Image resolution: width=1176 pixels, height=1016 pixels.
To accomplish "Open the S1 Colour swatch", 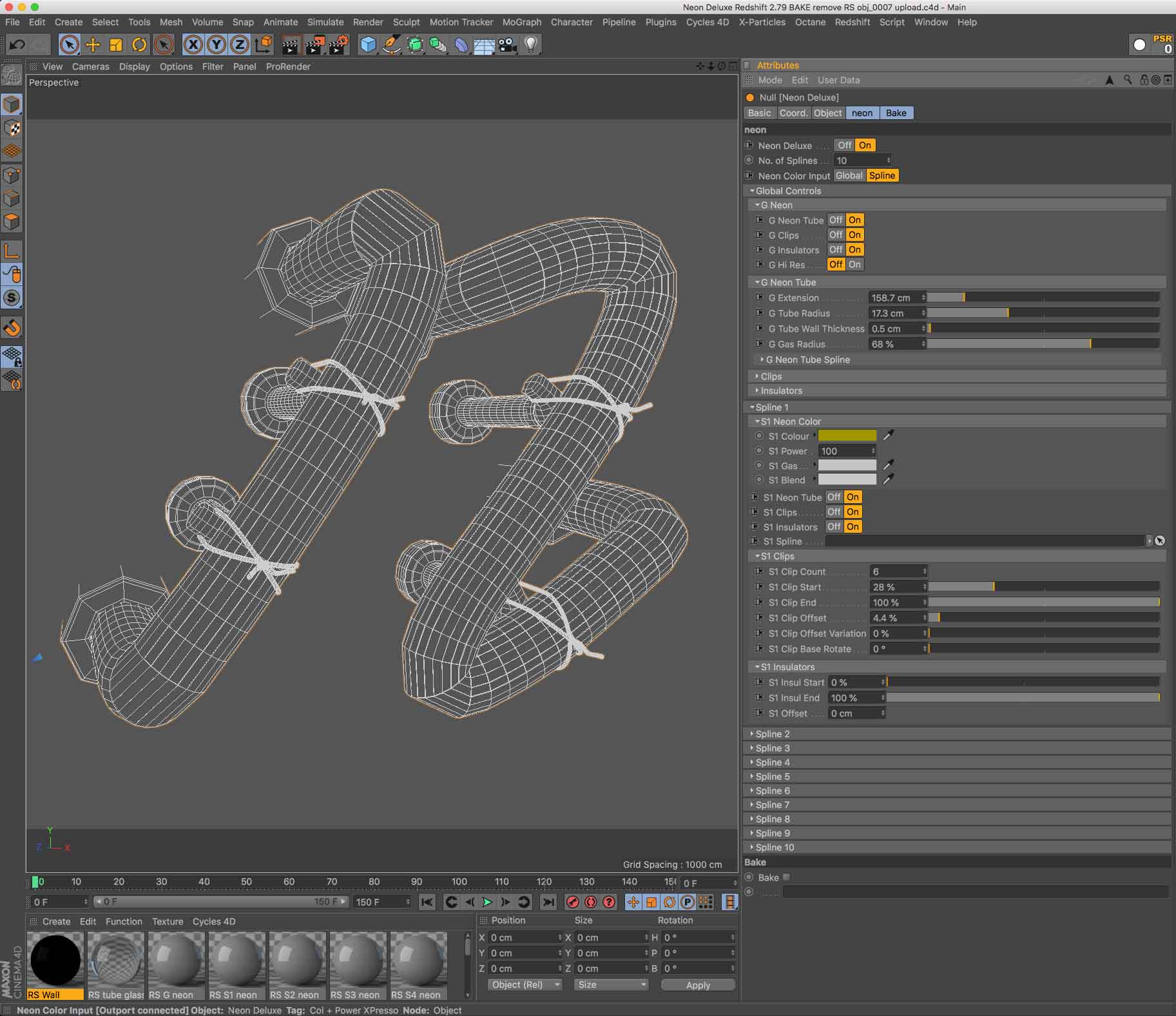I will click(847, 436).
